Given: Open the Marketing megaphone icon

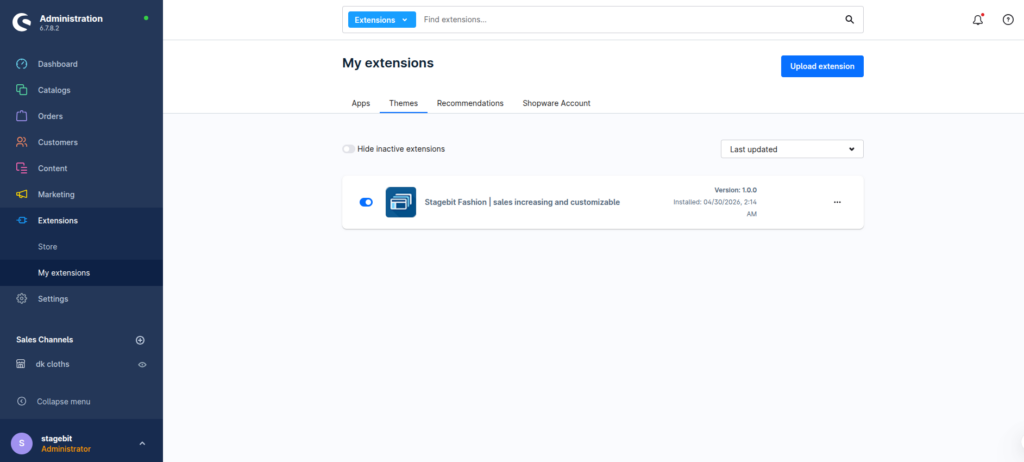Looking at the screenshot, I should (x=22, y=195).
